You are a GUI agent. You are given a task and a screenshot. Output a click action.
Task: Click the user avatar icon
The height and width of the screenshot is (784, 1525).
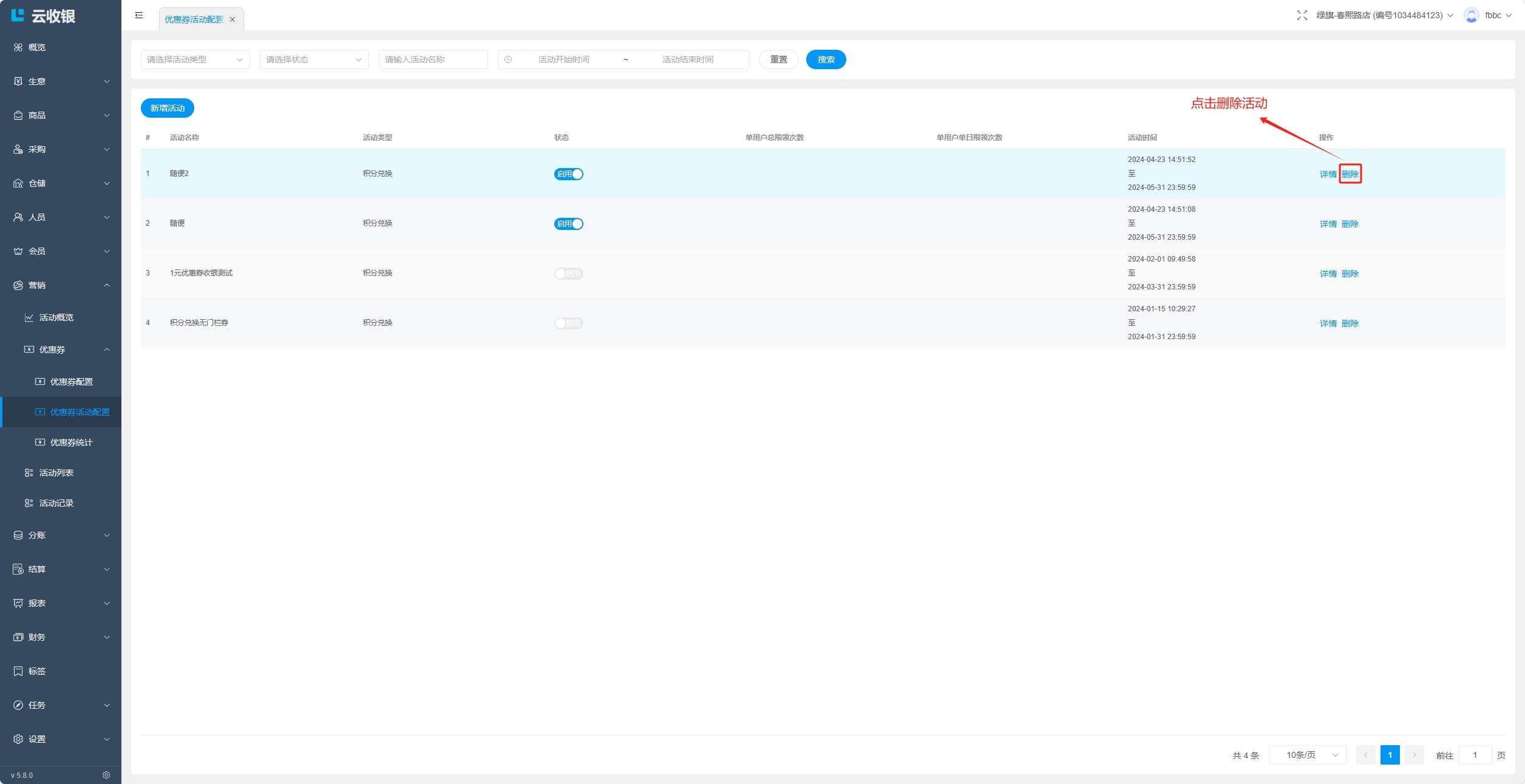(x=1471, y=15)
